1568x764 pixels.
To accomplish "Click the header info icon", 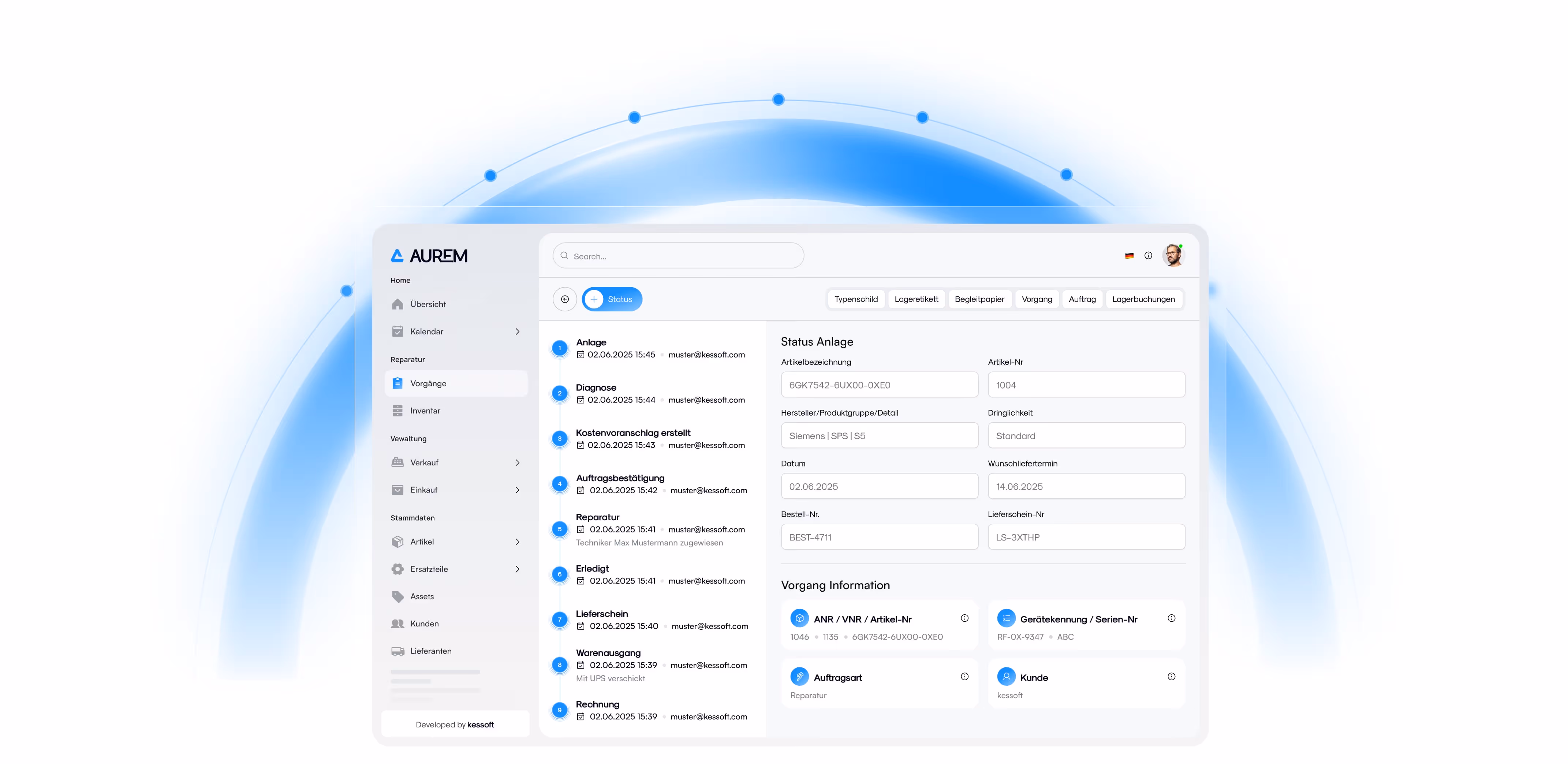I will click(1148, 255).
